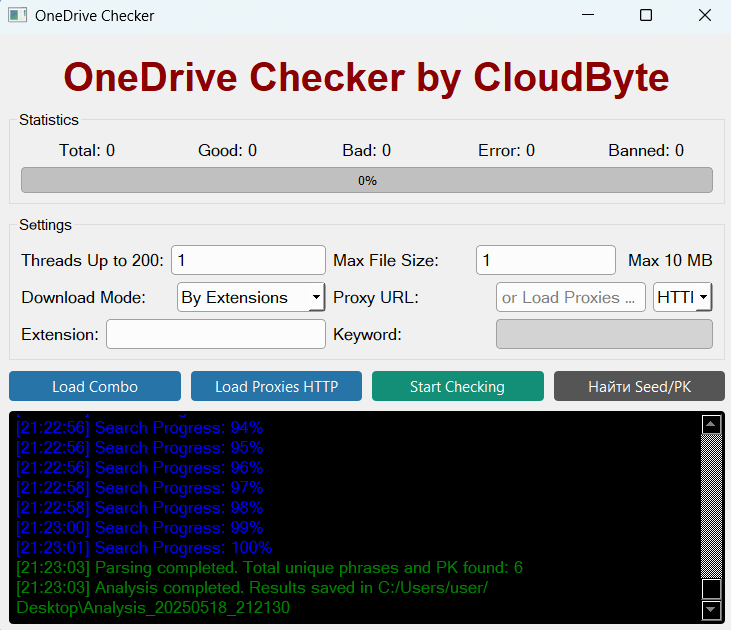This screenshot has width=731, height=630.
Task: Click the 'Max 10 MB' label
Action: click(670, 260)
